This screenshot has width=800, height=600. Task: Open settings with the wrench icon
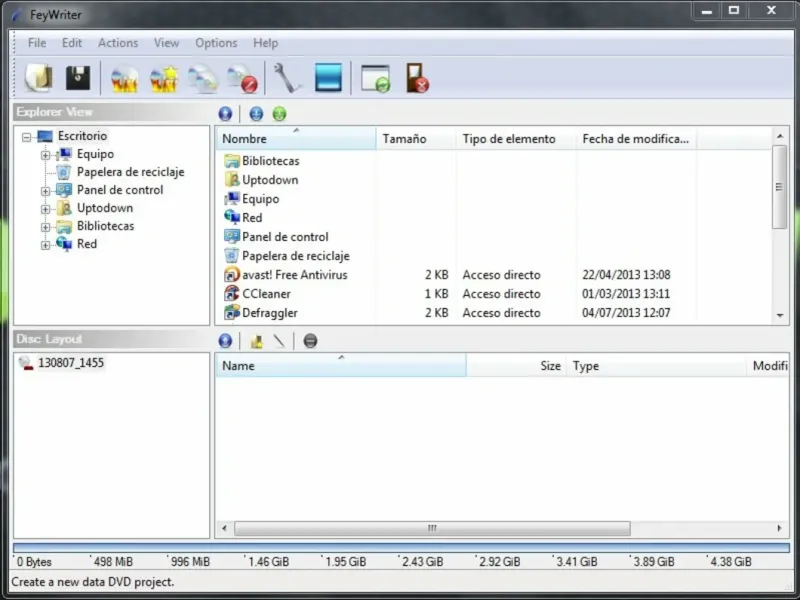pos(287,78)
